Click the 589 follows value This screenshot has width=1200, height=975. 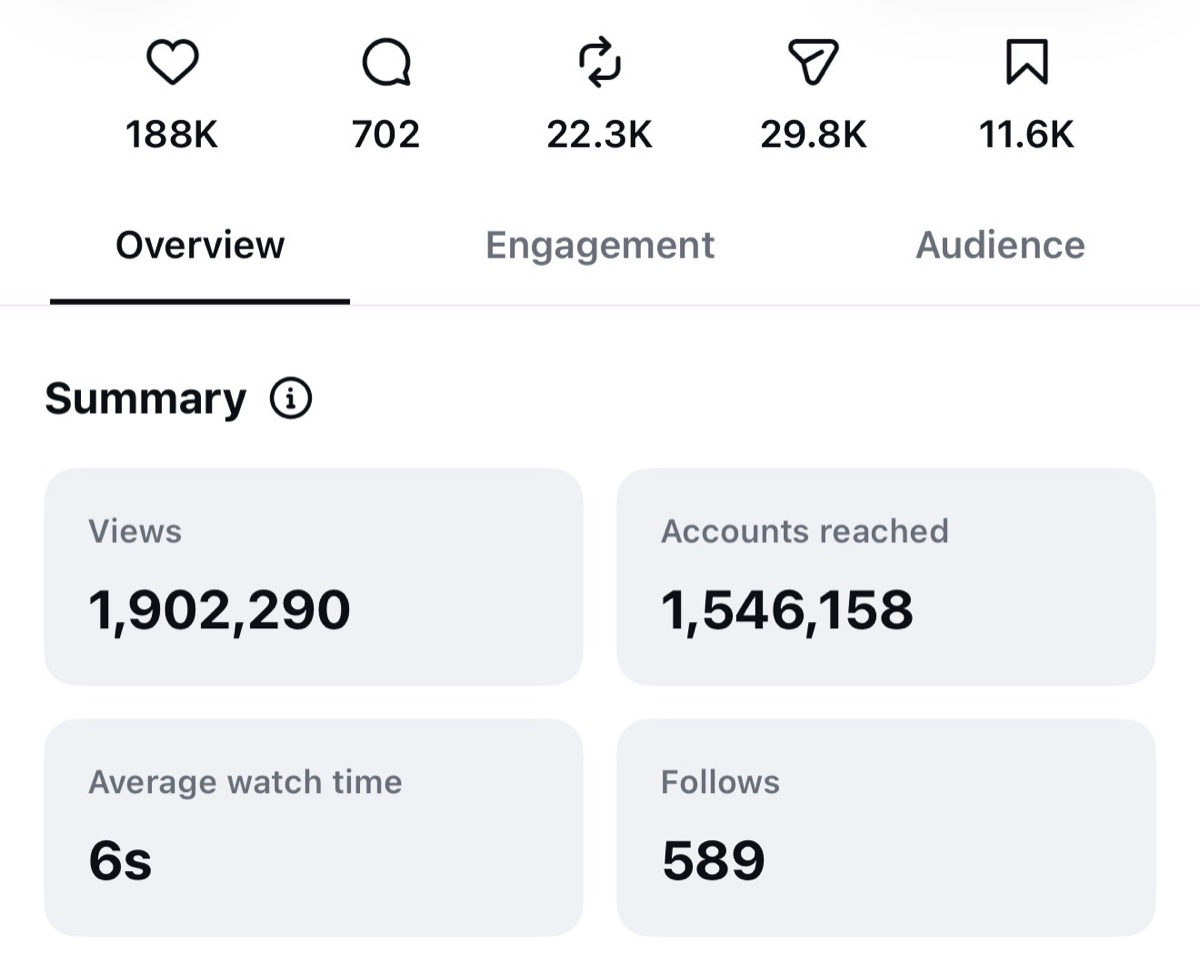(714, 861)
